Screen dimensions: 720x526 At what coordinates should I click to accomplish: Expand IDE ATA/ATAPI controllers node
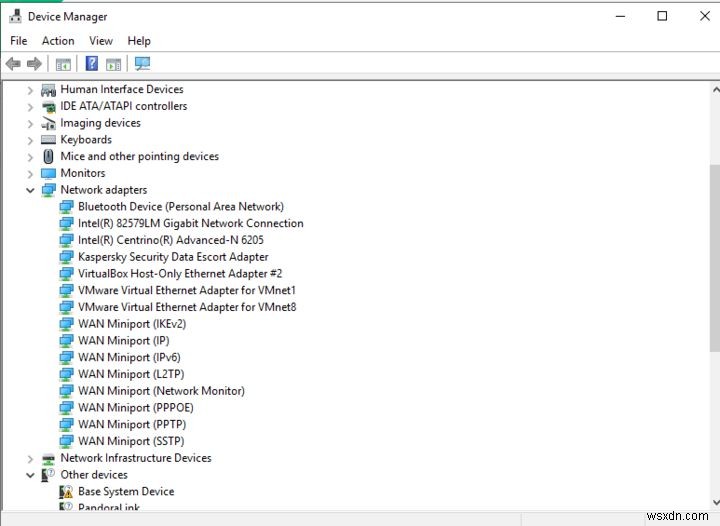click(x=30, y=107)
